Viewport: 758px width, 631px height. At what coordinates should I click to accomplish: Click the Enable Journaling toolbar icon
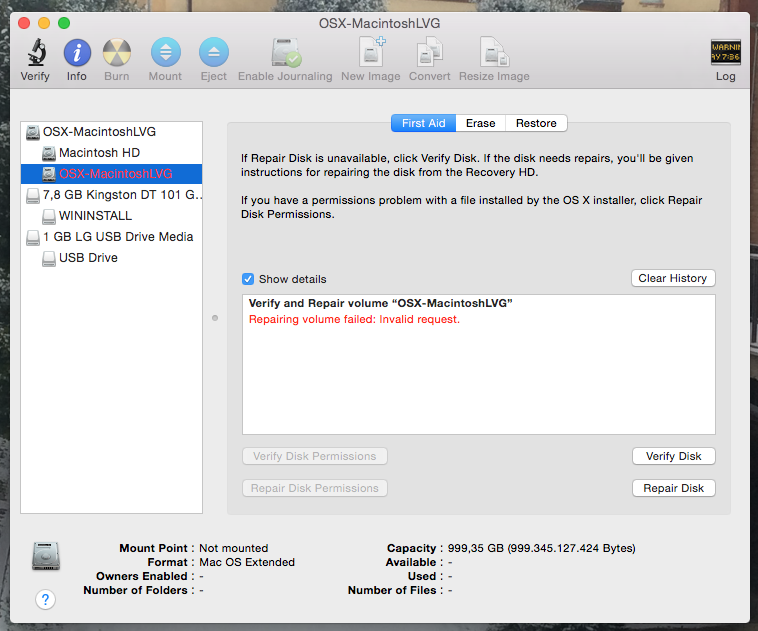coord(286,53)
